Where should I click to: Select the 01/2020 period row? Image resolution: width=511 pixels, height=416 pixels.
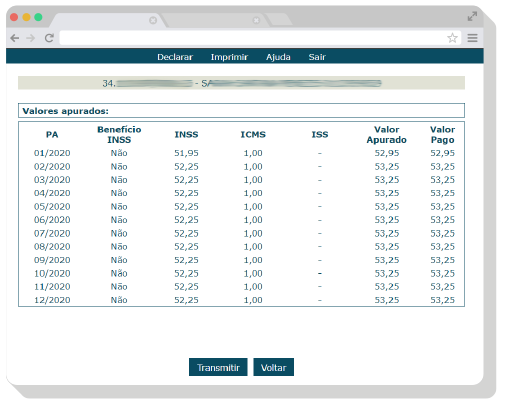[241, 153]
